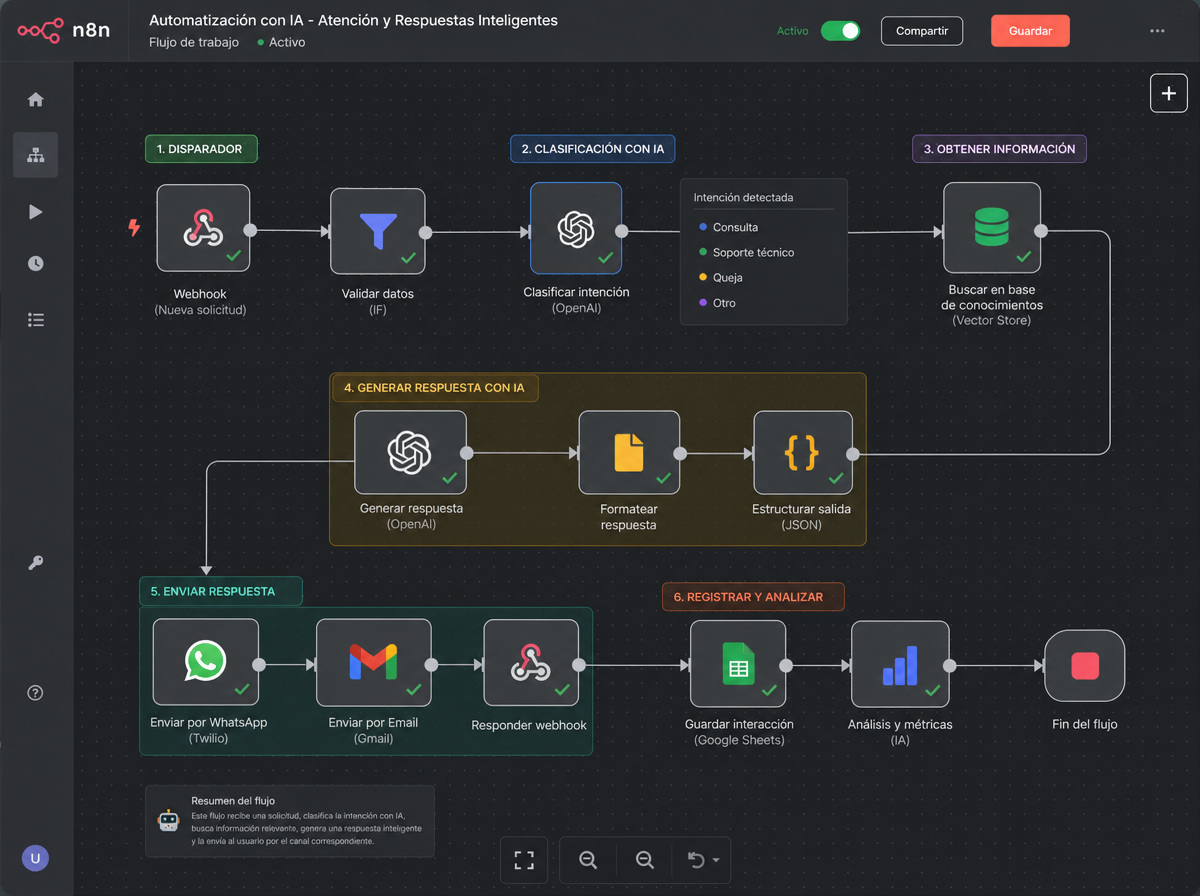The height and width of the screenshot is (896, 1200).
Task: Click the 1. DISPARADOR section label
Action: tap(200, 149)
